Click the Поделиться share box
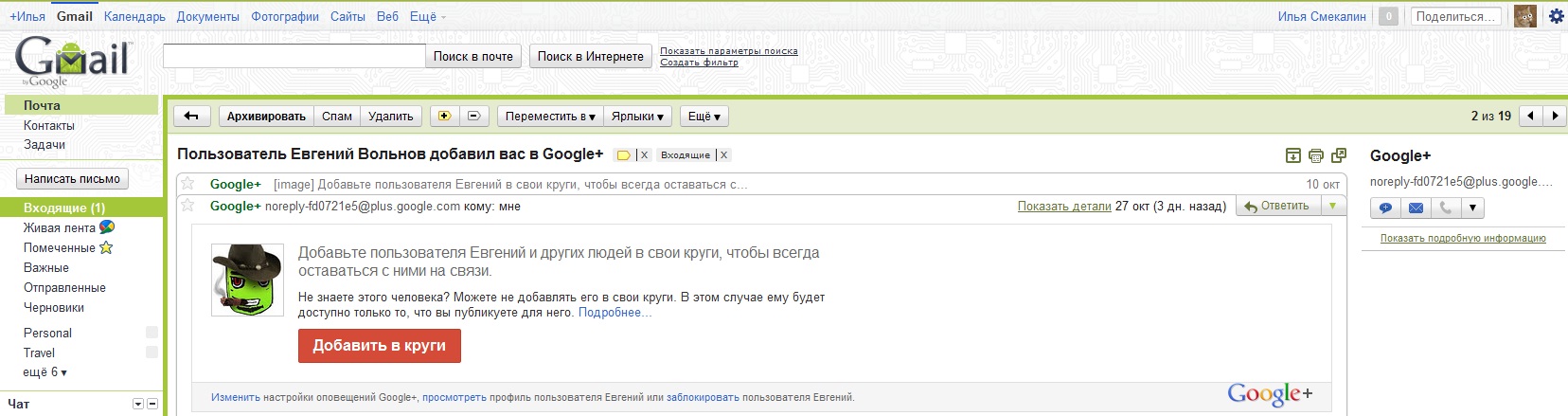 [1456, 16]
